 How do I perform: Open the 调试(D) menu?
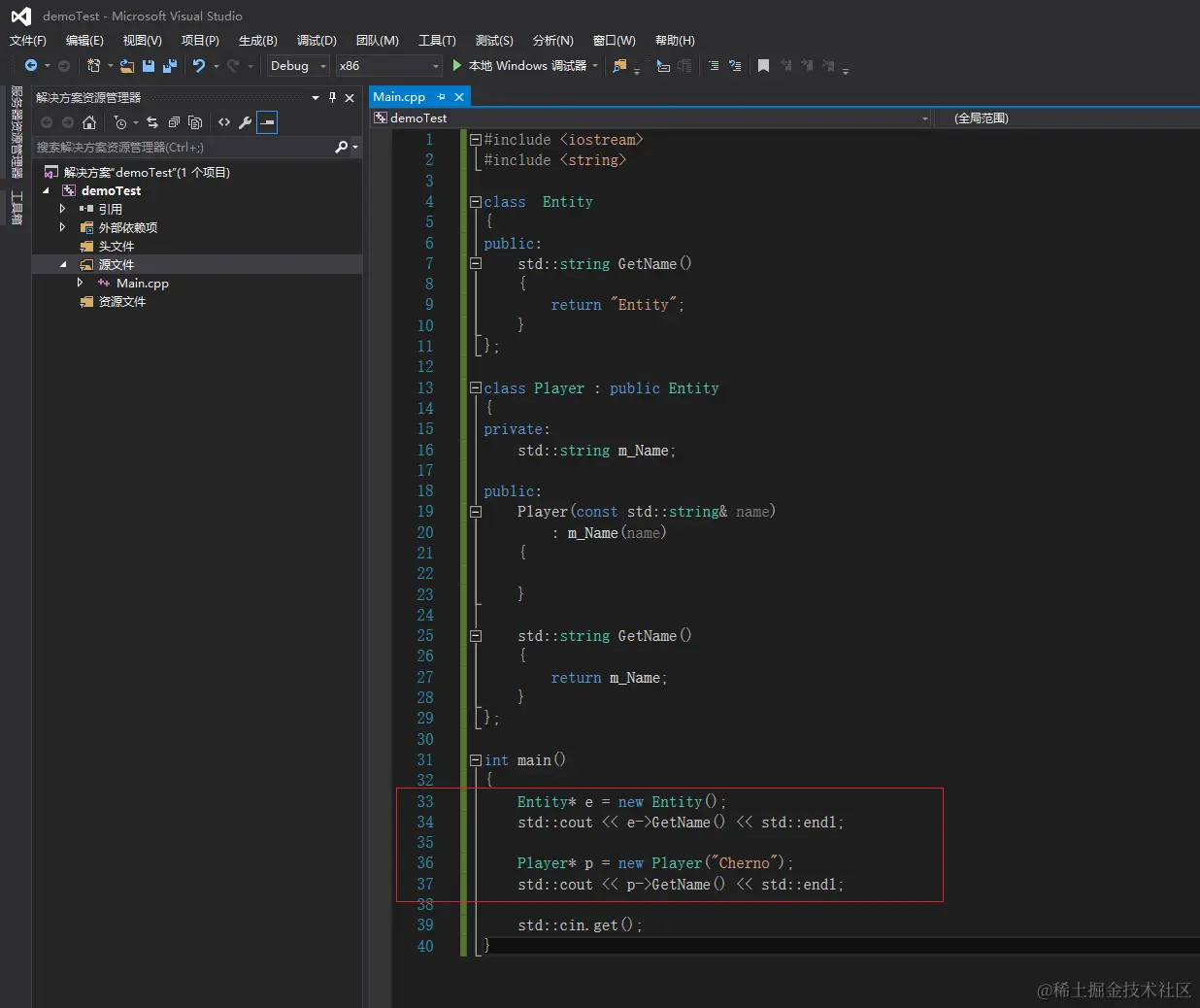point(317,41)
